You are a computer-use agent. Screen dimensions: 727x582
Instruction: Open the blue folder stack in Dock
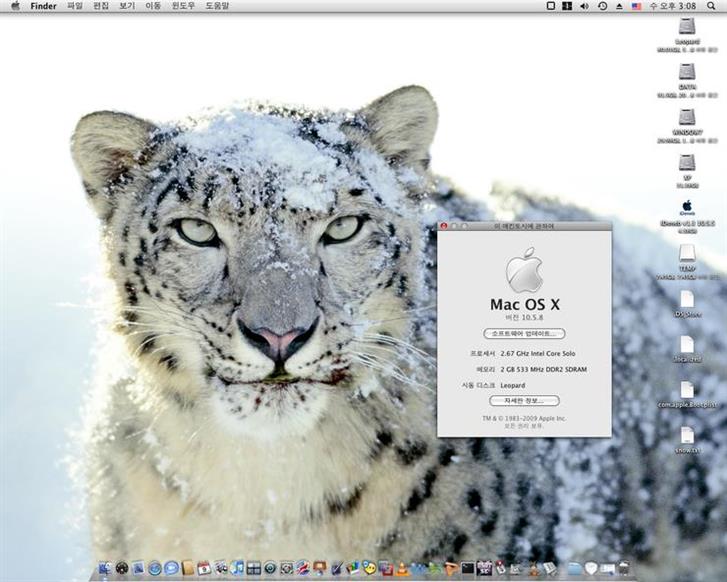point(574,568)
